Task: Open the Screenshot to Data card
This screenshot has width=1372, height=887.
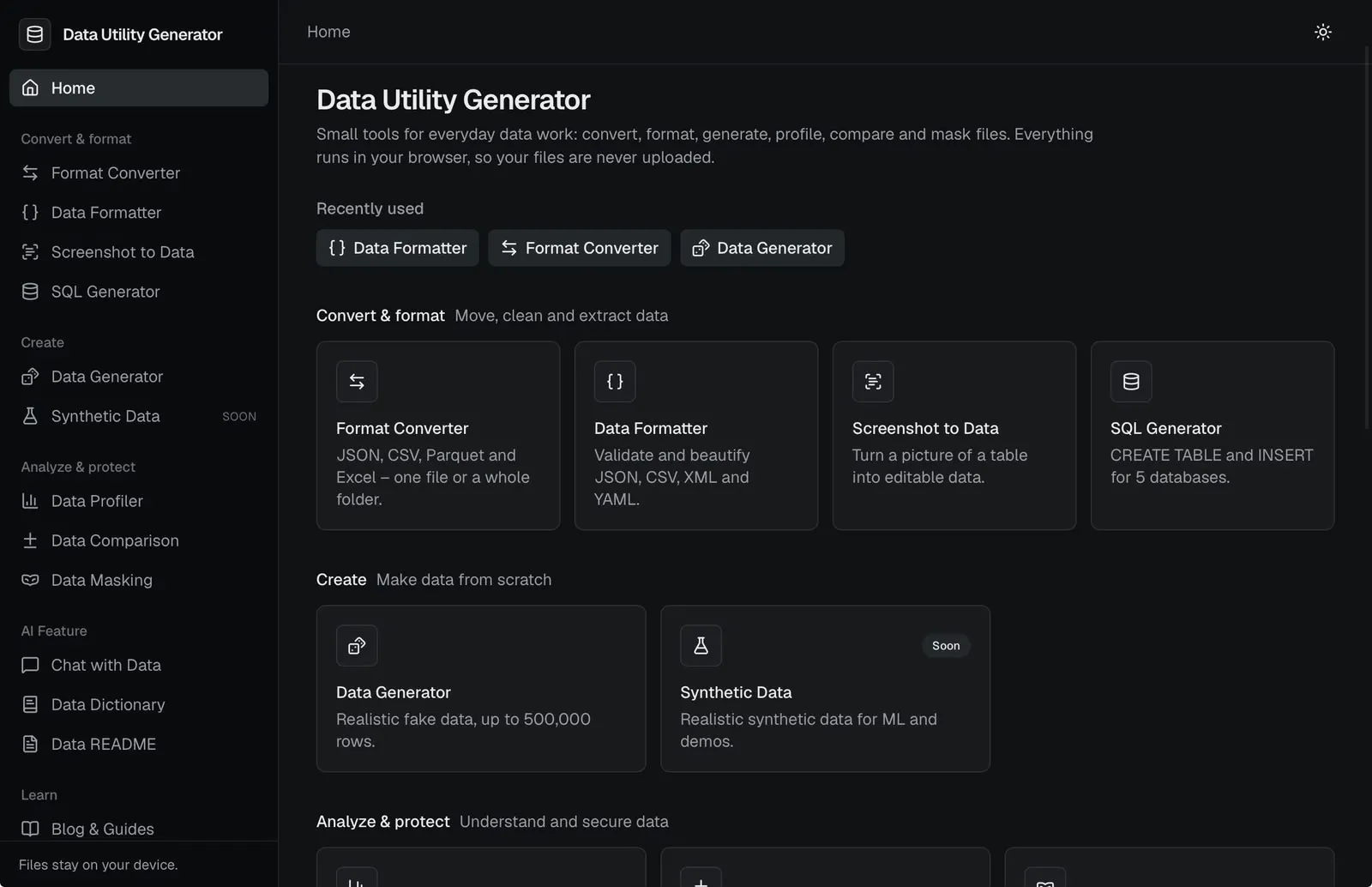Action: (x=954, y=436)
